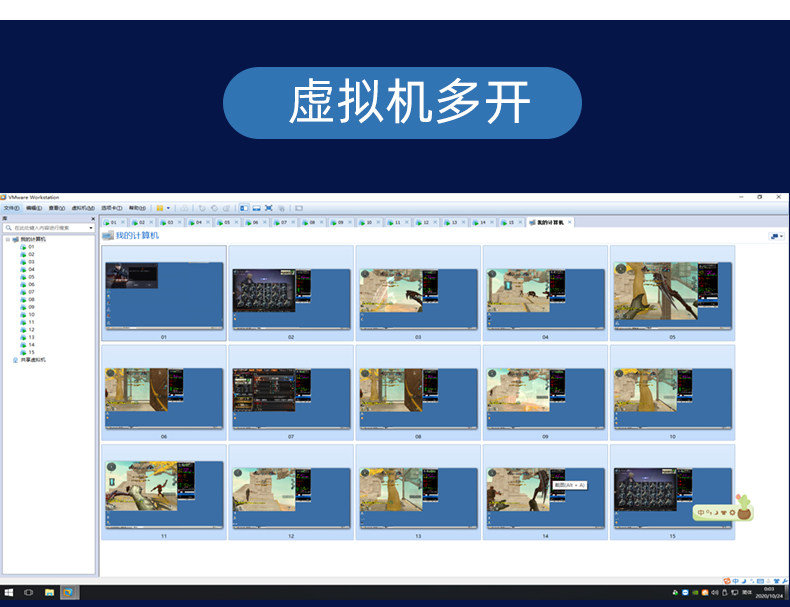Click the Sogou S icon in status bar

point(727,581)
